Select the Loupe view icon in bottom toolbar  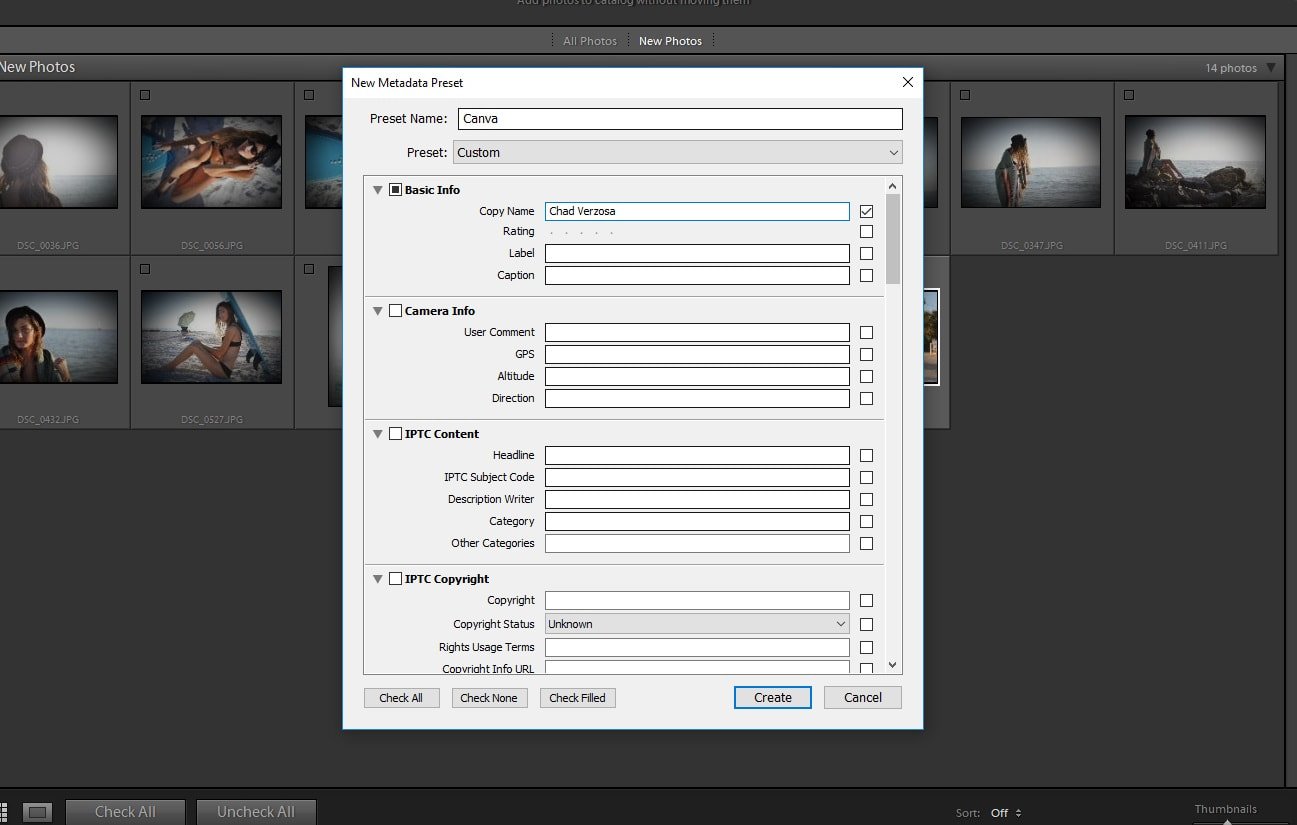(x=38, y=812)
